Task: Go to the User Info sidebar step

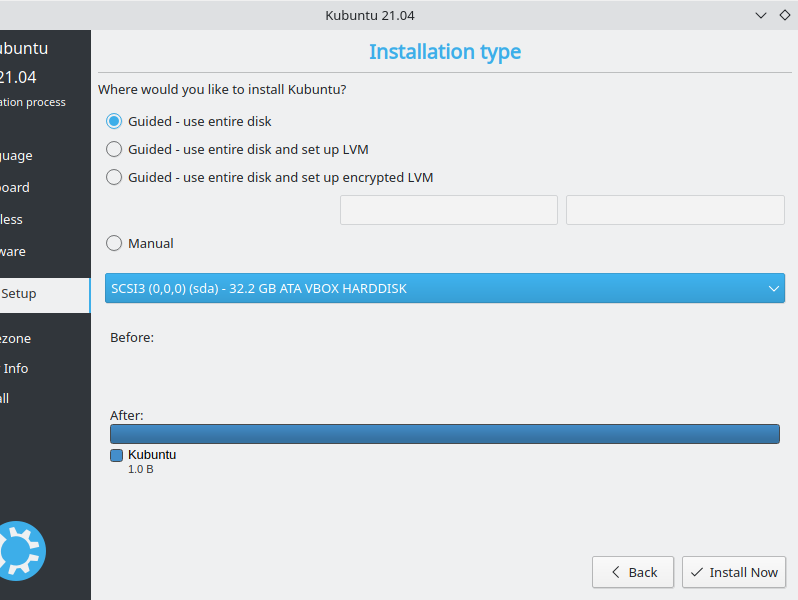Action: [x=16, y=368]
